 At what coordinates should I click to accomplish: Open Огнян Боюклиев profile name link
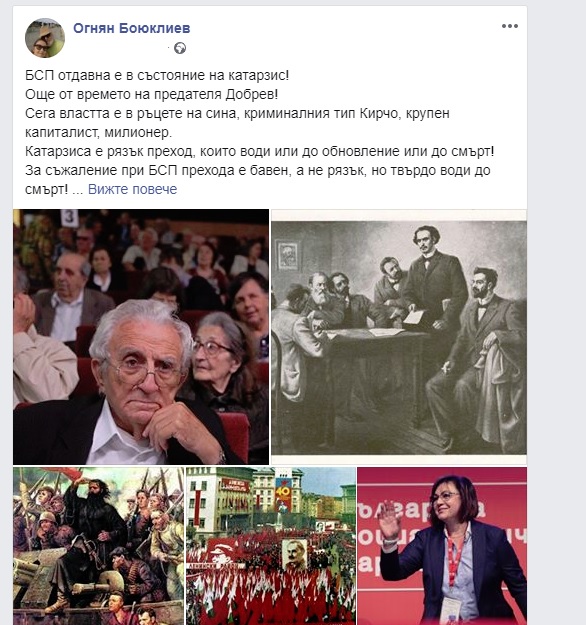click(132, 28)
